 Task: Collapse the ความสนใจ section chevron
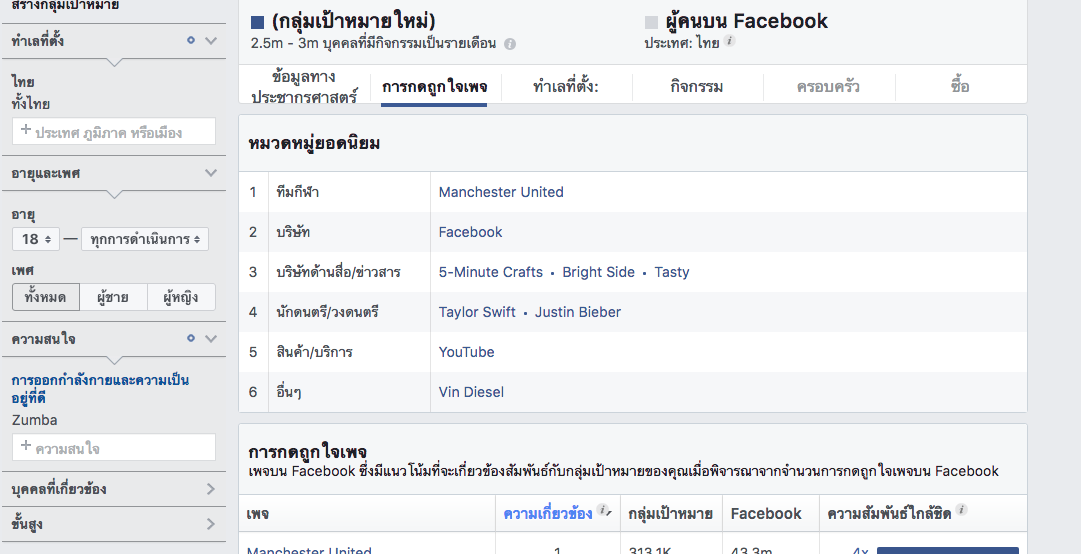211,338
